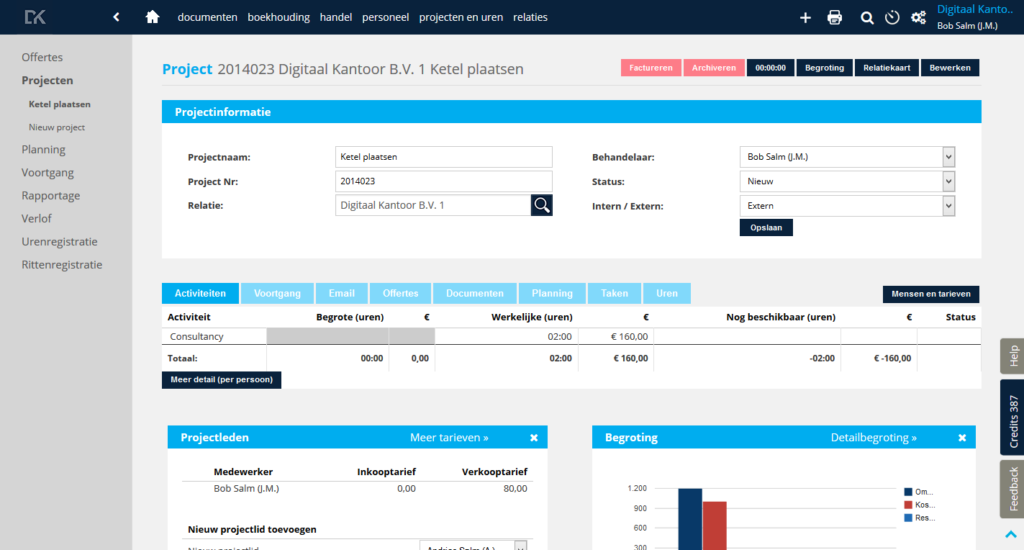Switch to the Documenten tab
The width and height of the screenshot is (1024, 550).
(x=475, y=293)
